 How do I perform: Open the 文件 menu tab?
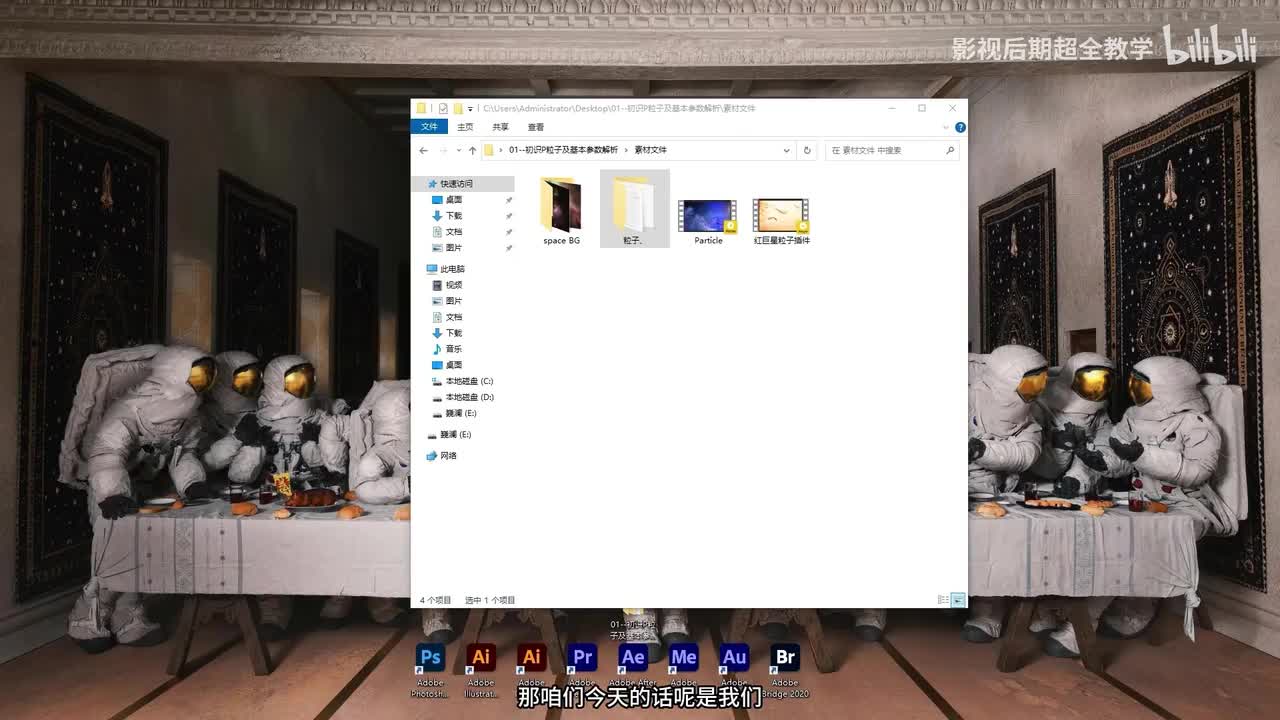coord(429,127)
